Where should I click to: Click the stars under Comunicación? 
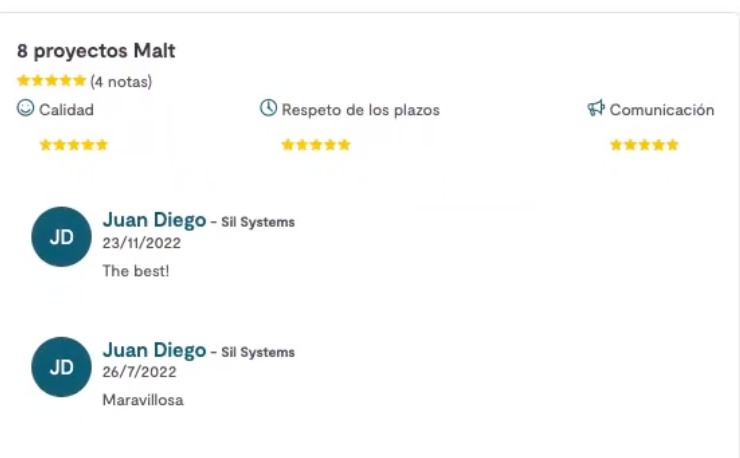pos(644,145)
